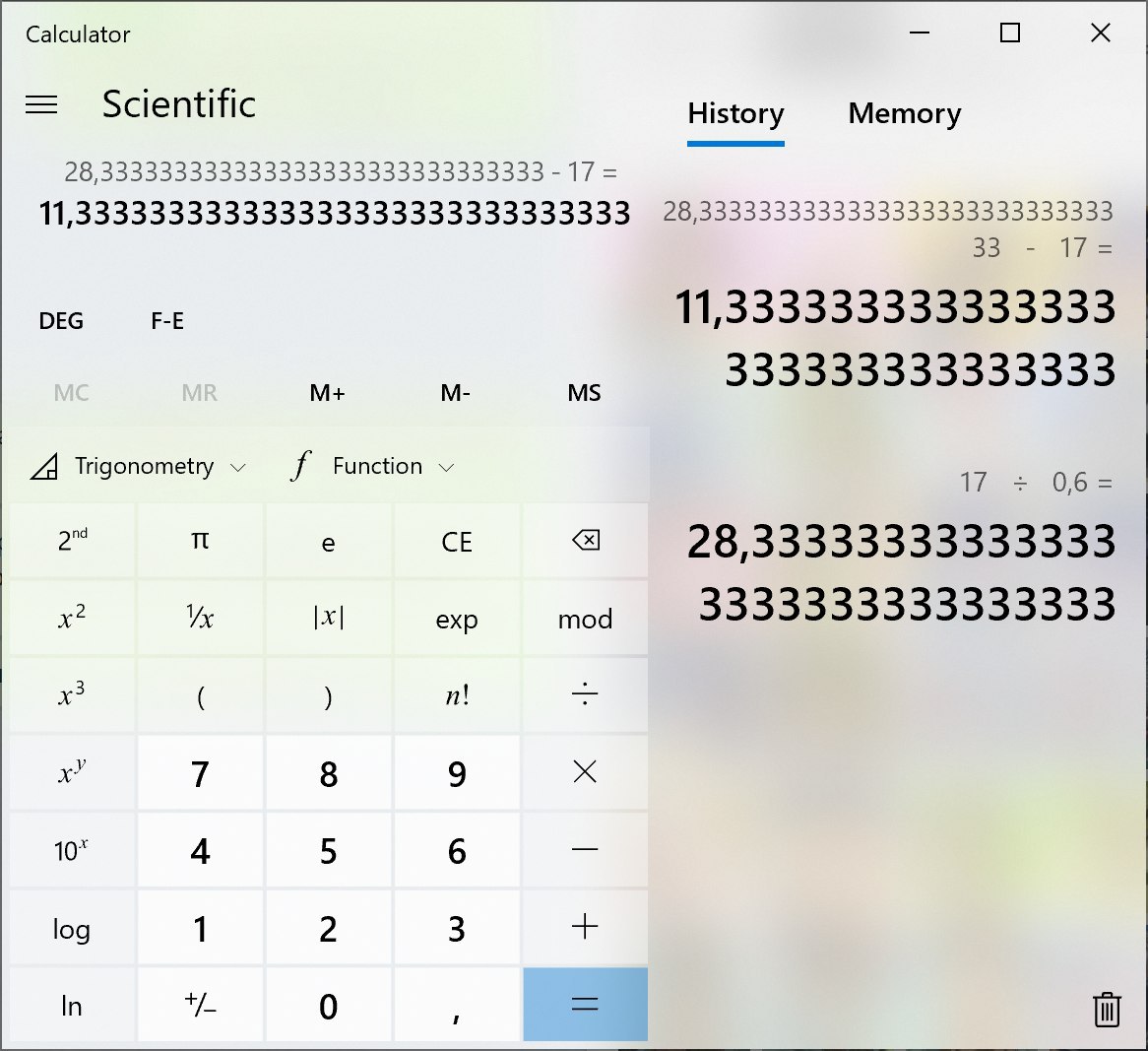Click the equals key
The image size is (1148, 1051).
[x=585, y=1004]
